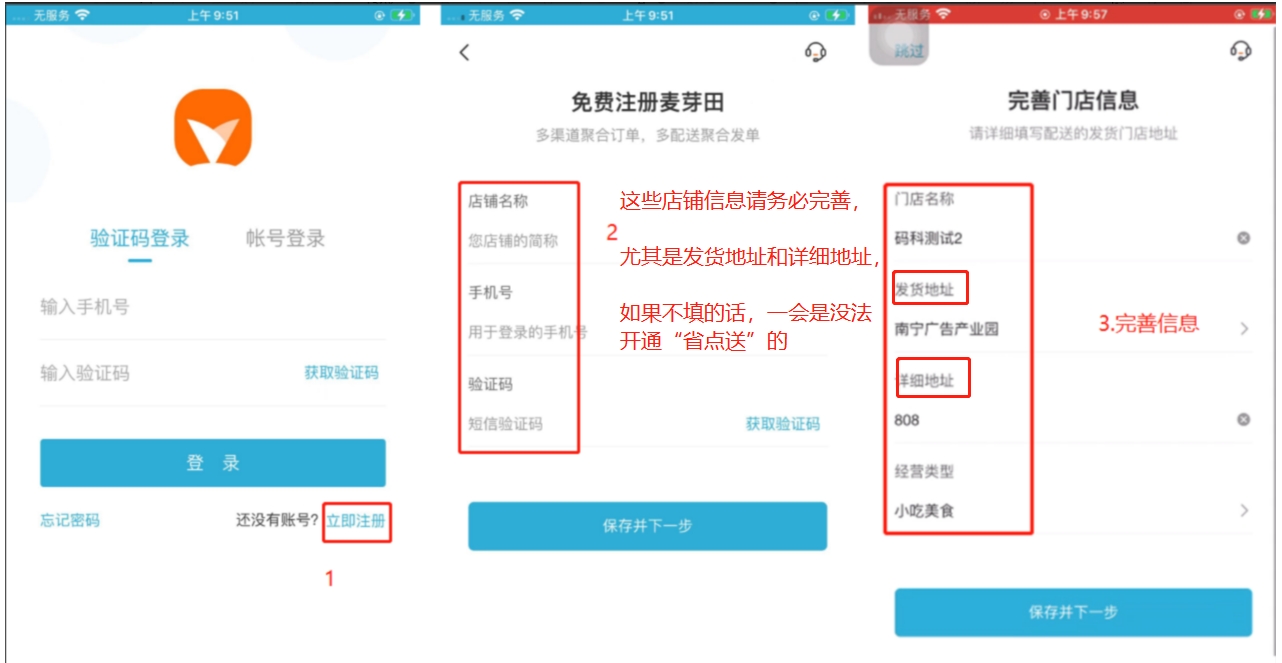Open 发货地址 selector chevron for 南宁广告产业园
The width and height of the screenshot is (1282, 663).
(x=1244, y=329)
